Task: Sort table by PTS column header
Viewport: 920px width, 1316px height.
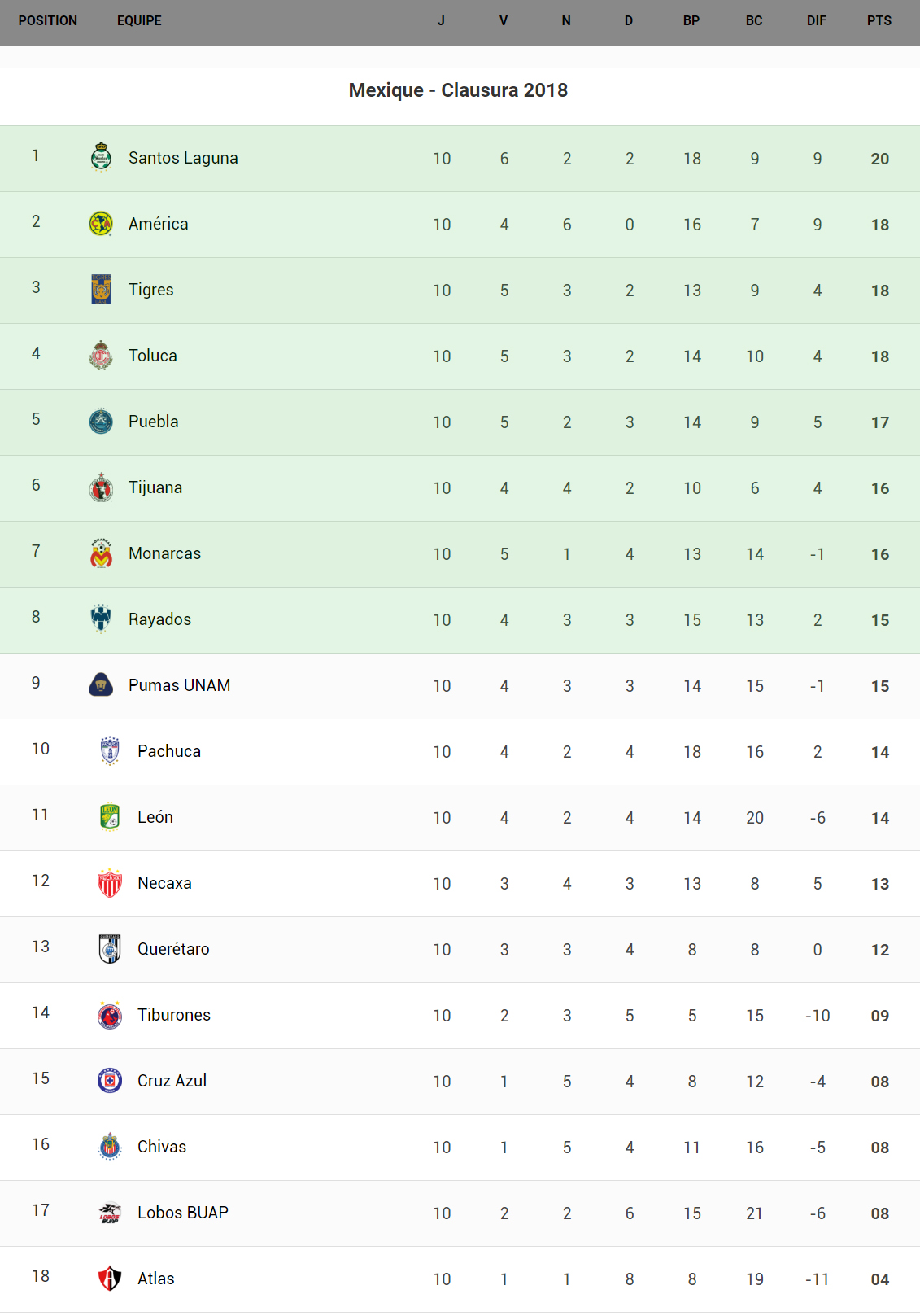Action: click(879, 21)
